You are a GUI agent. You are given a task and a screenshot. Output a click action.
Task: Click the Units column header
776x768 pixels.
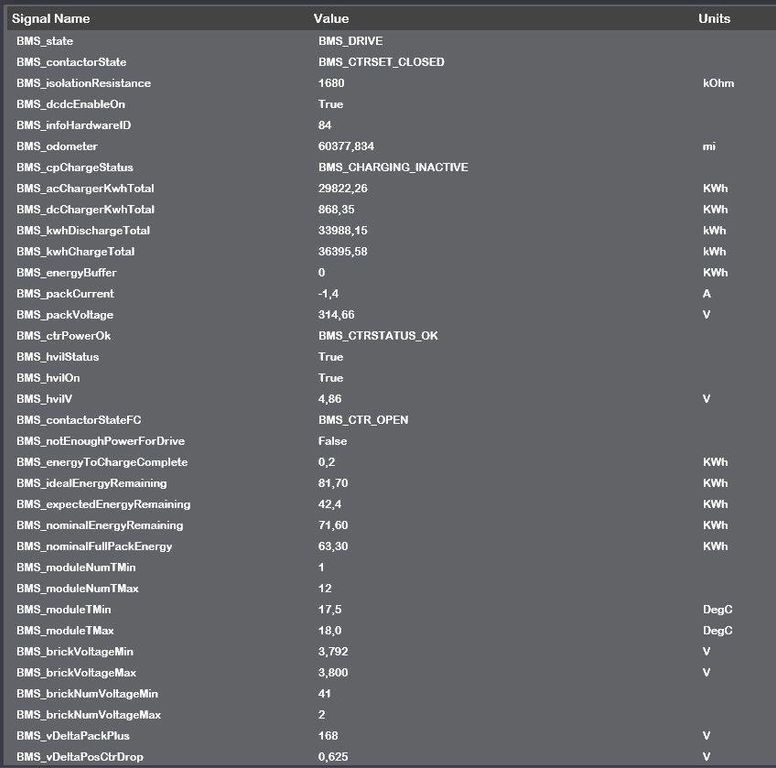pyautogui.click(x=714, y=19)
